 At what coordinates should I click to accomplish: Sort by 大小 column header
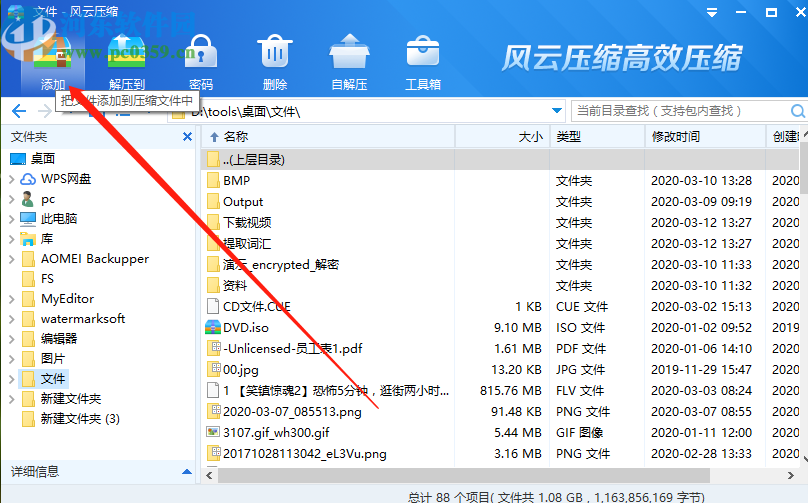coord(502,137)
